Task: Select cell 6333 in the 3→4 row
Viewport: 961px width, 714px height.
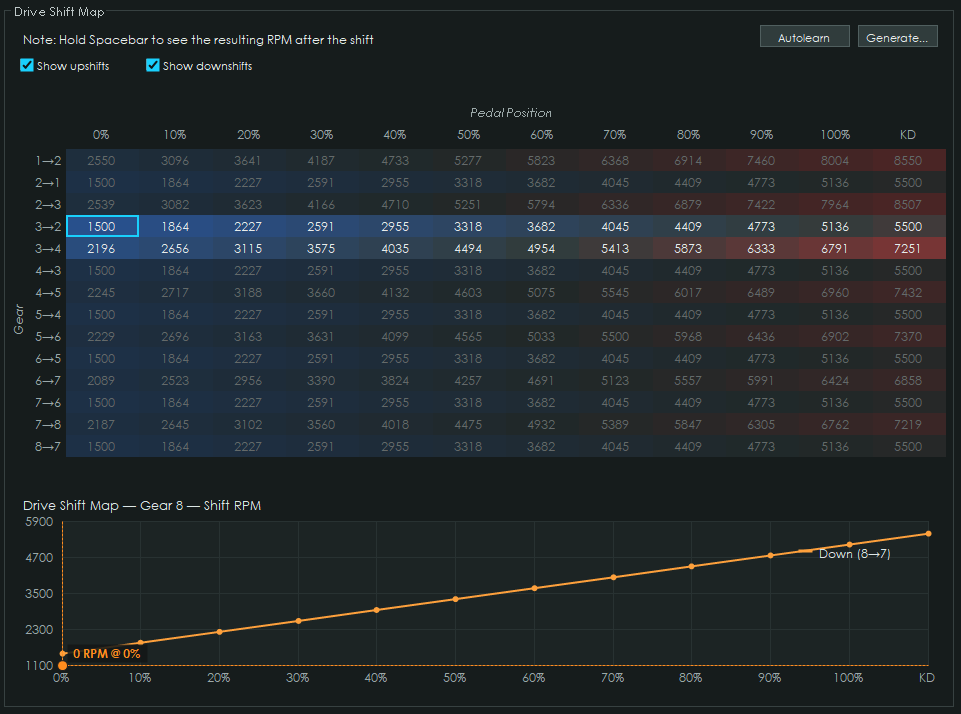Action: 761,249
